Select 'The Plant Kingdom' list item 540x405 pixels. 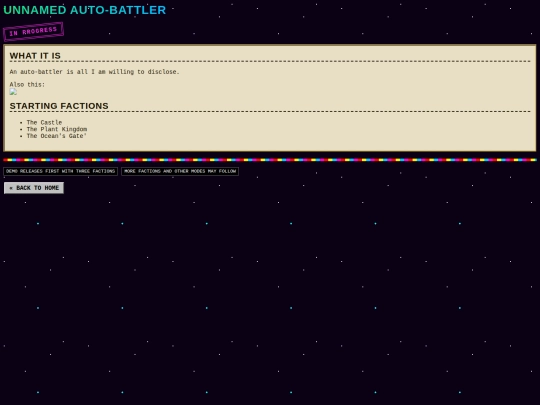click(x=57, y=129)
